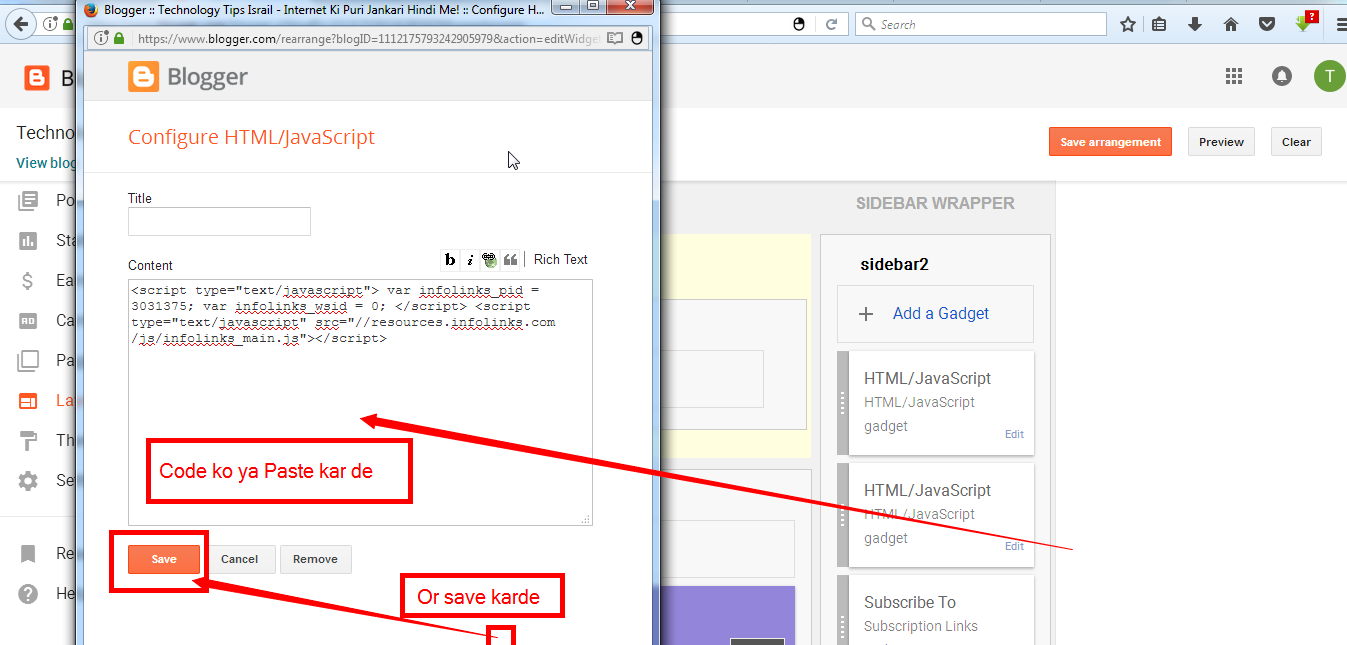
Task: Click the Blogger logo in popup window
Action: coord(187,77)
